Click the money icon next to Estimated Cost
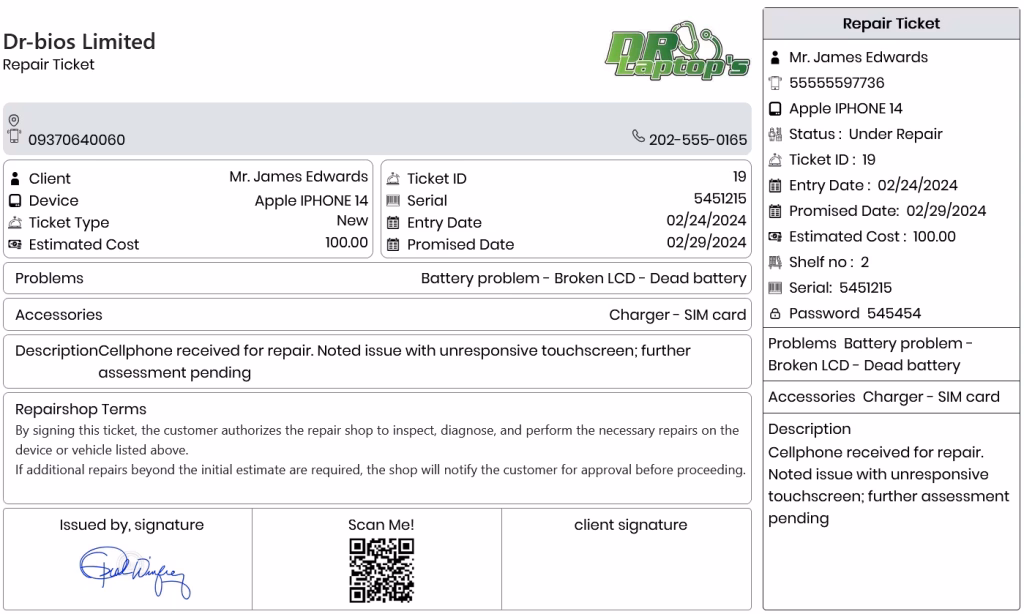Screen dimensions: 1024x614 15,244
